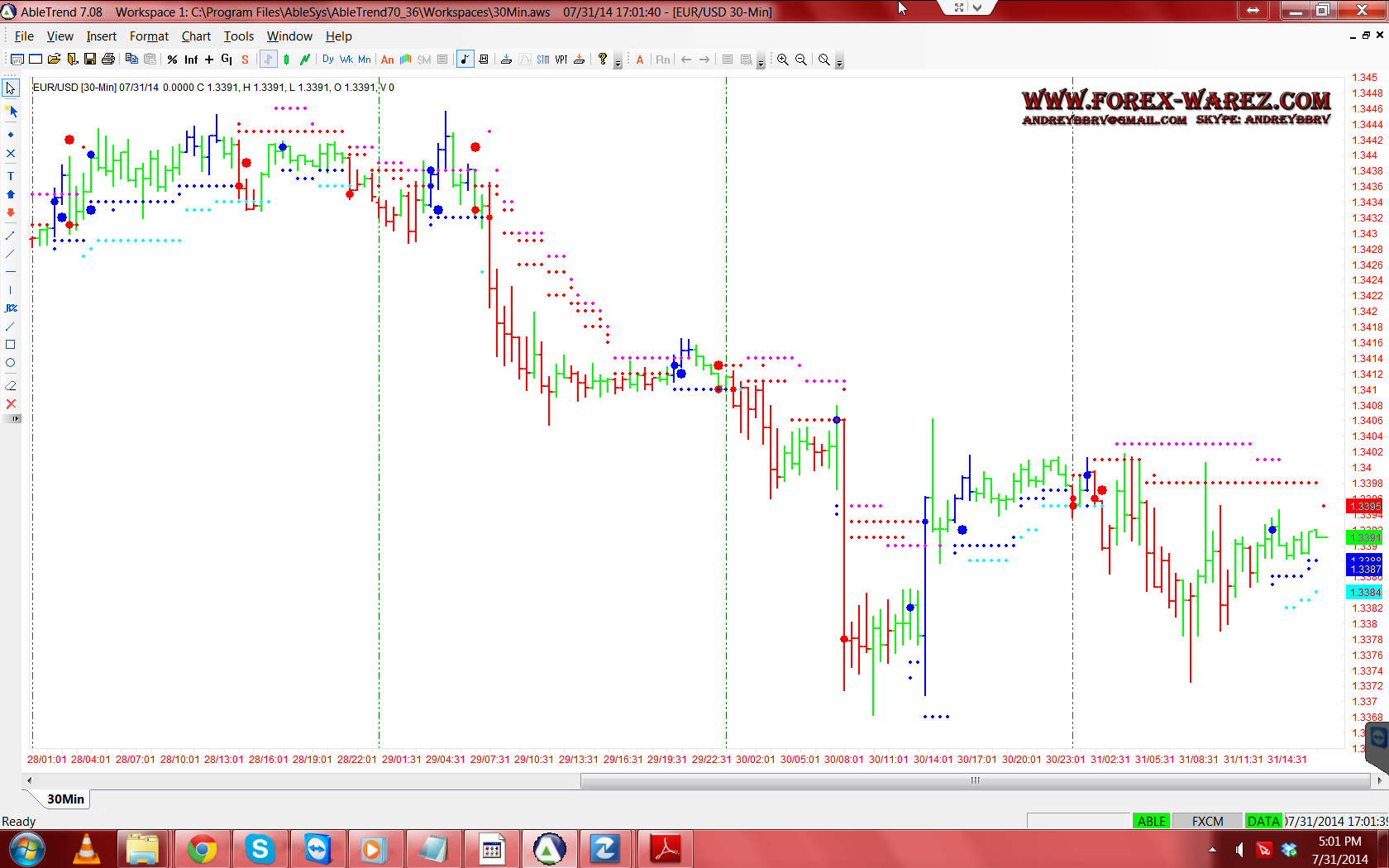The image size is (1389, 868).
Task: Select the 30Min chart tab
Action: point(65,799)
